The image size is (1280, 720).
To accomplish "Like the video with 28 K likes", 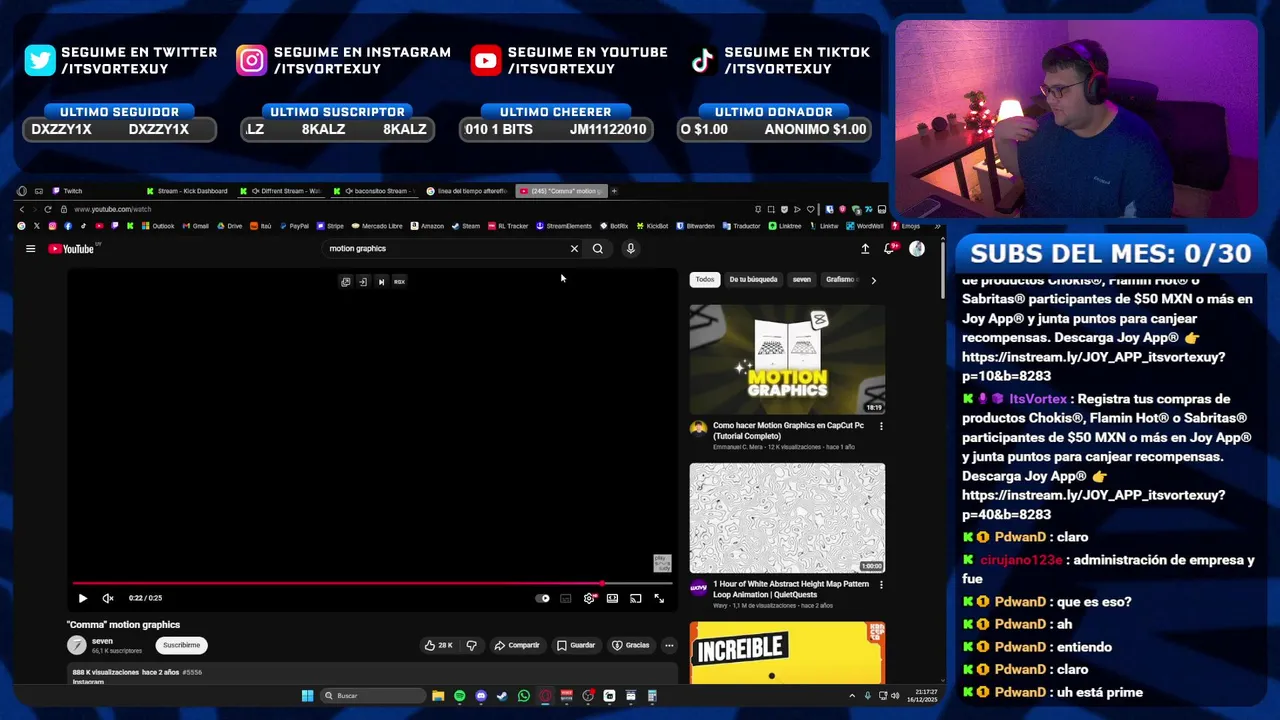I will (439, 645).
